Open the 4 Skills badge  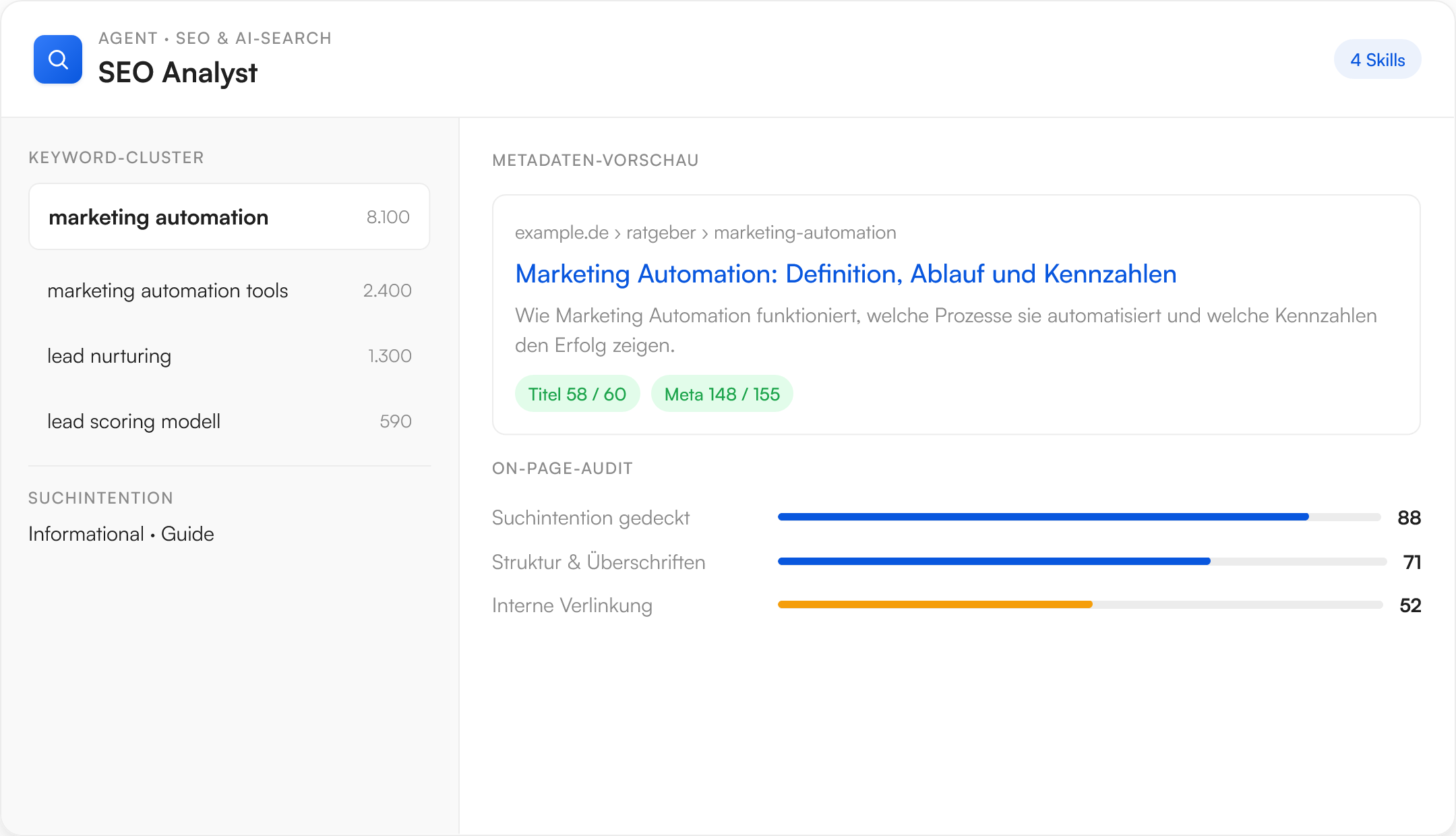(1377, 60)
